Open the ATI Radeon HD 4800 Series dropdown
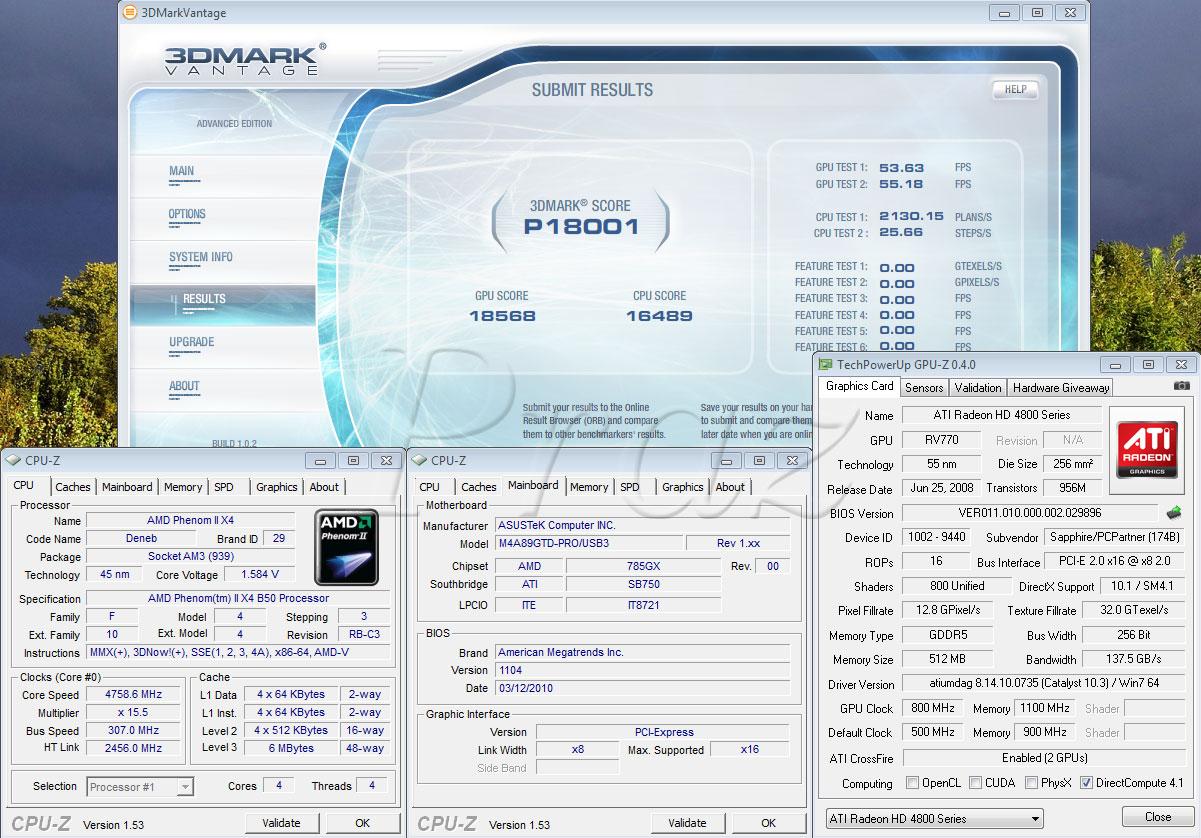Viewport: 1201px width, 838px height. [934, 818]
